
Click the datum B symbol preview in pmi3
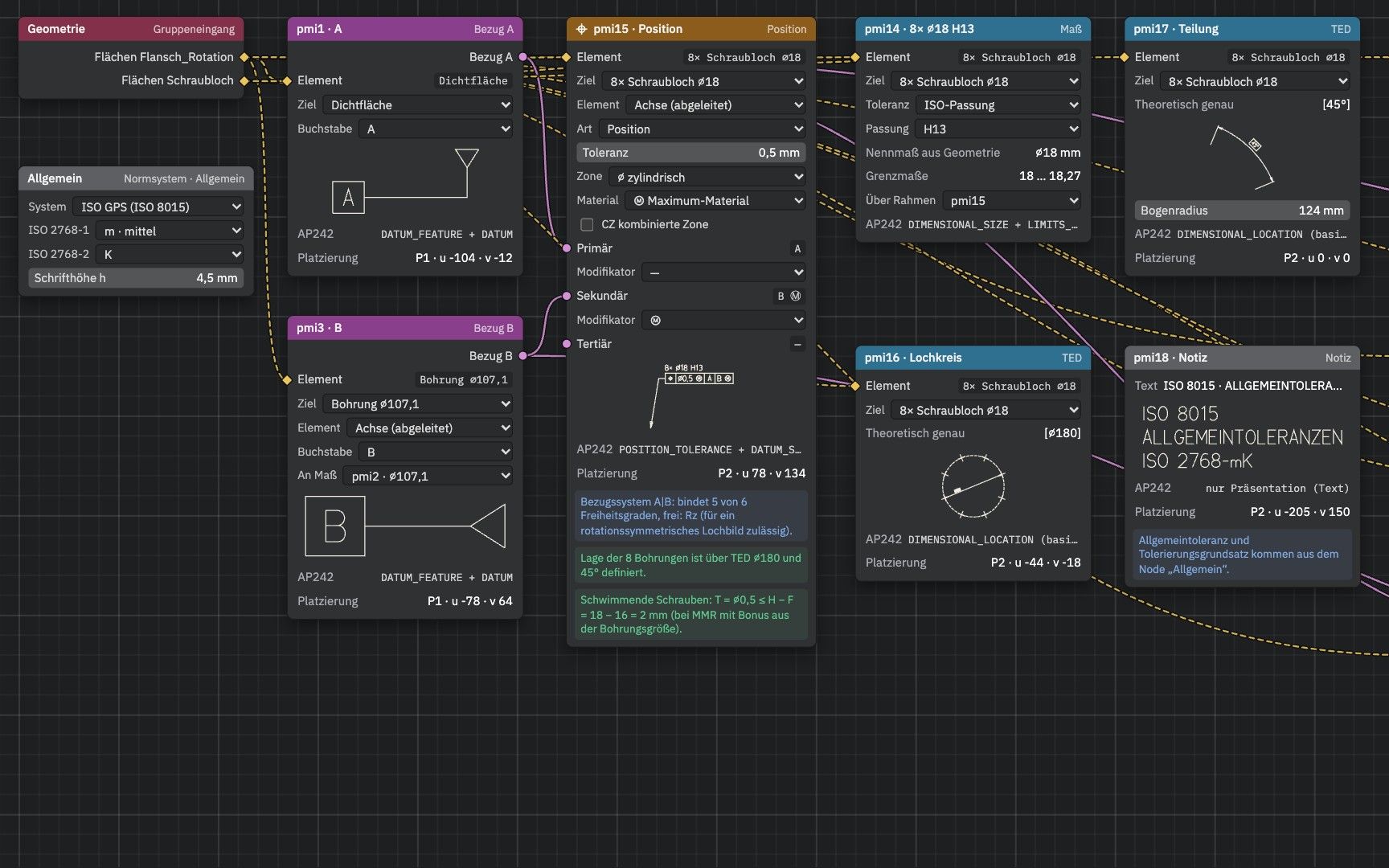(x=405, y=526)
